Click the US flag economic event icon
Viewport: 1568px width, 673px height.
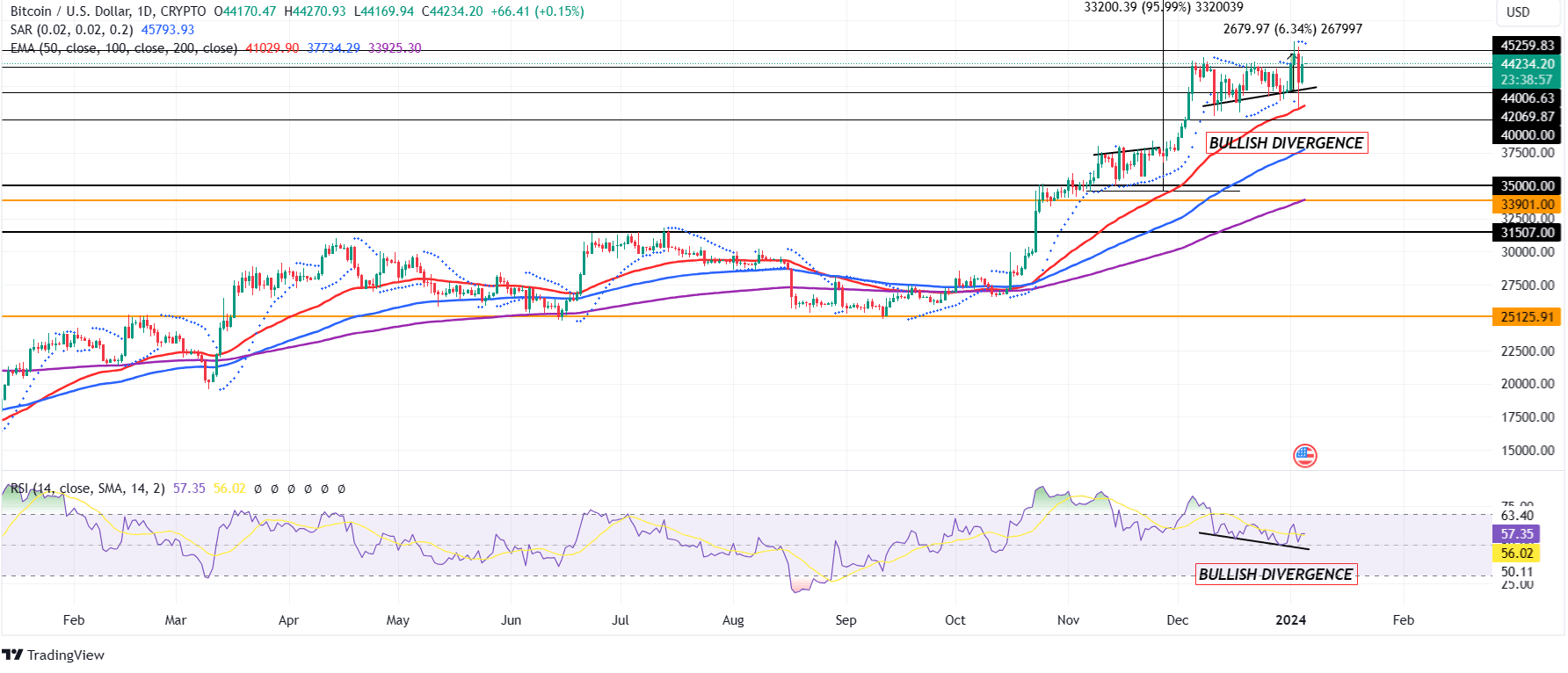1304,455
